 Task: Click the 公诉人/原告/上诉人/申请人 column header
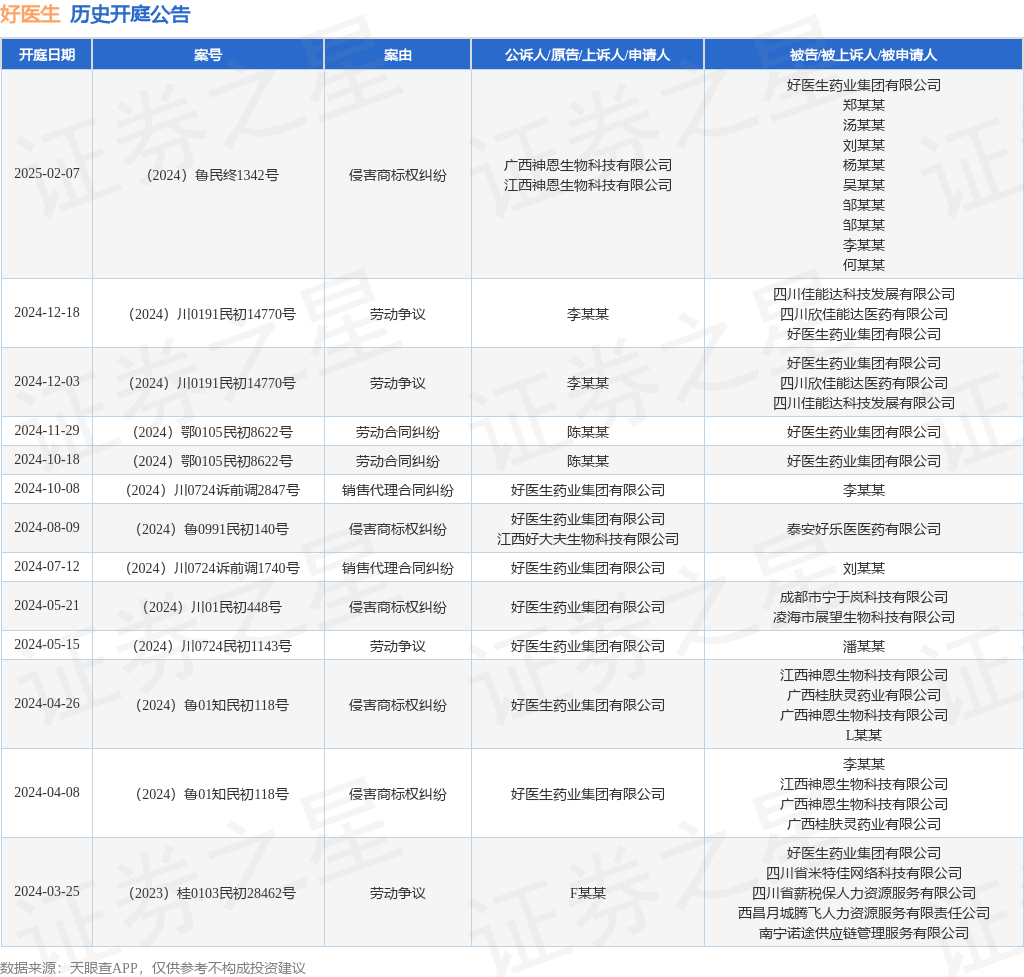[x=587, y=55]
